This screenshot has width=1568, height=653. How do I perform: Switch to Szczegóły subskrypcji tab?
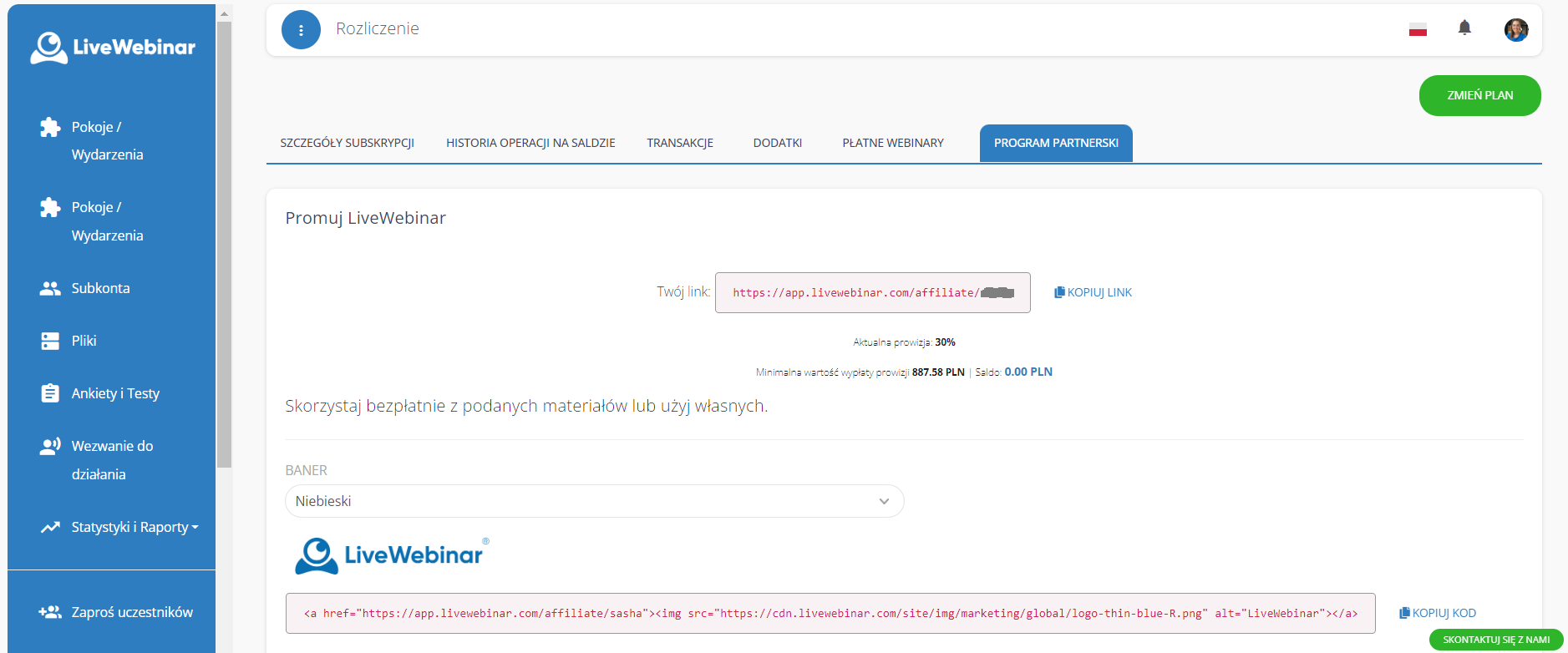[x=347, y=143]
